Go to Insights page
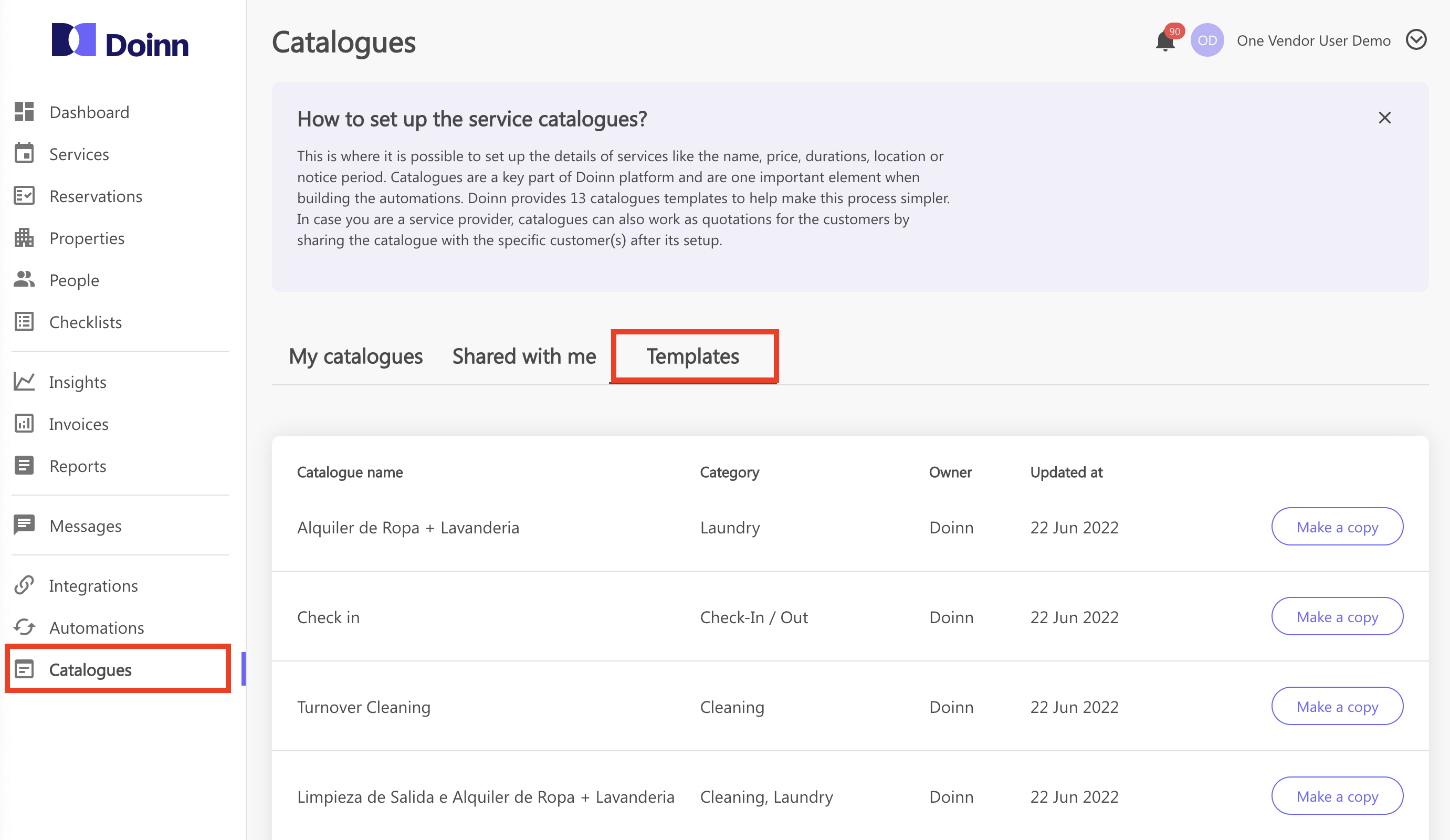 [x=78, y=382]
